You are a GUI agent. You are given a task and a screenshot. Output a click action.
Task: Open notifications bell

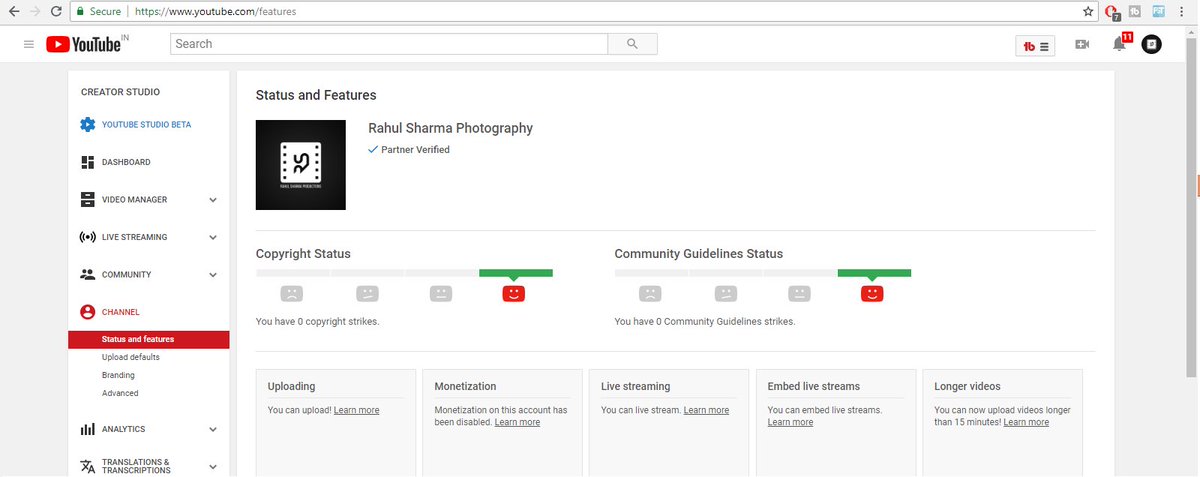pyautogui.click(x=1119, y=44)
